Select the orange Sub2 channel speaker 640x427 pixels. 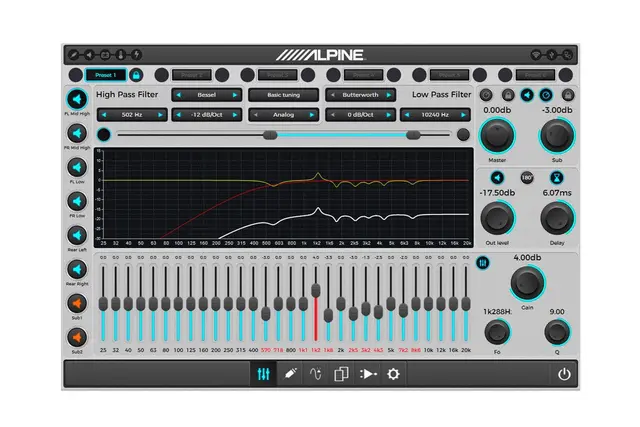point(77,338)
